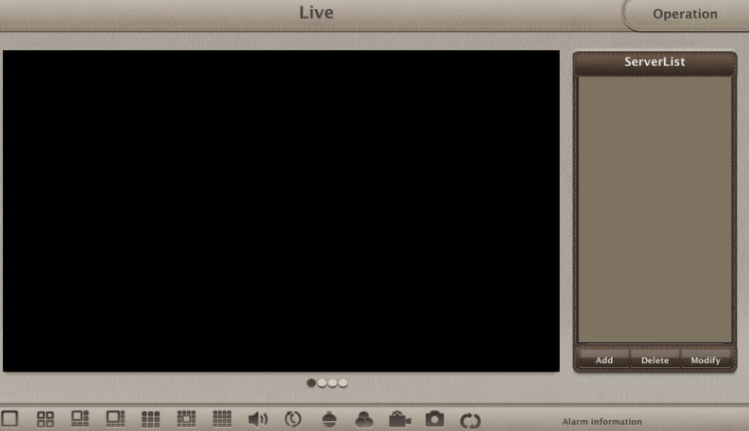This screenshot has height=431, width=749.
Task: Switch to single-window view layout
Action: [10, 420]
